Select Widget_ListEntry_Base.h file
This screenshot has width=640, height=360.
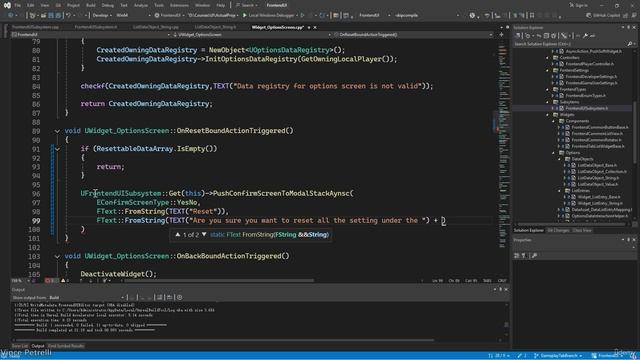599,197
